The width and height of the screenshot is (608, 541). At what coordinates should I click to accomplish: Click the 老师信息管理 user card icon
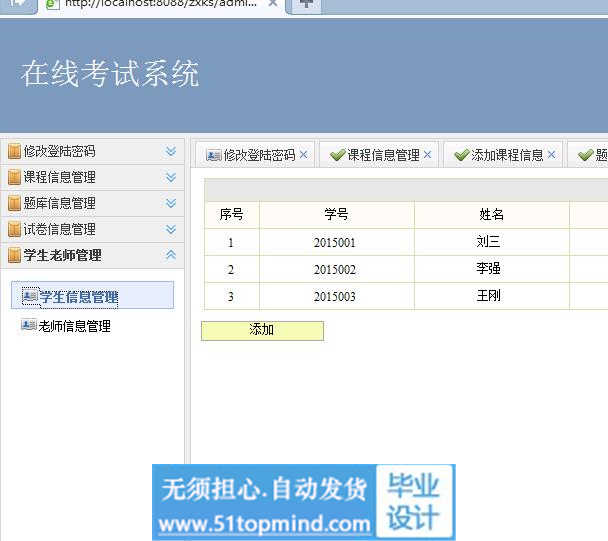click(29, 325)
